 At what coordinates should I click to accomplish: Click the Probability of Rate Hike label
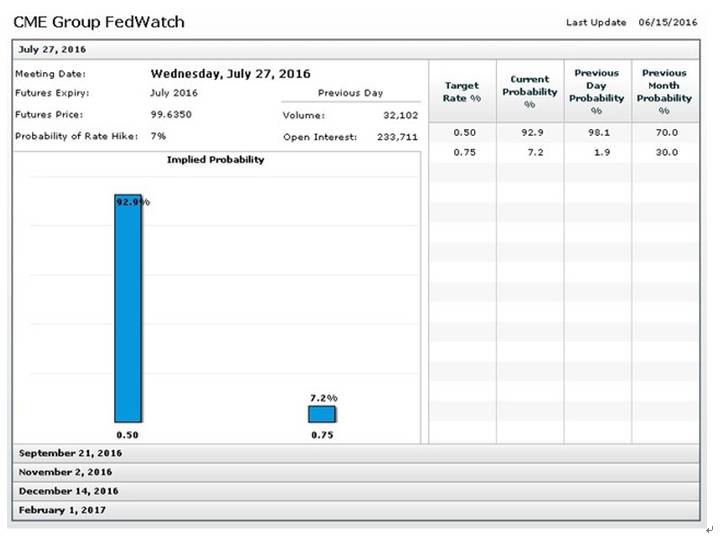tap(76, 136)
